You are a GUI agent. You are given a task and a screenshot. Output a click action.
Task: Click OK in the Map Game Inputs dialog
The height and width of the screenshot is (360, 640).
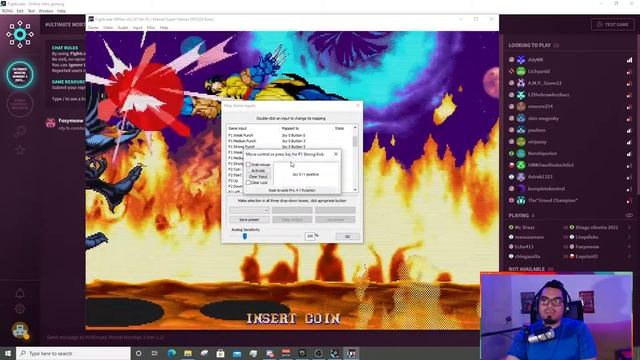pyautogui.click(x=347, y=236)
